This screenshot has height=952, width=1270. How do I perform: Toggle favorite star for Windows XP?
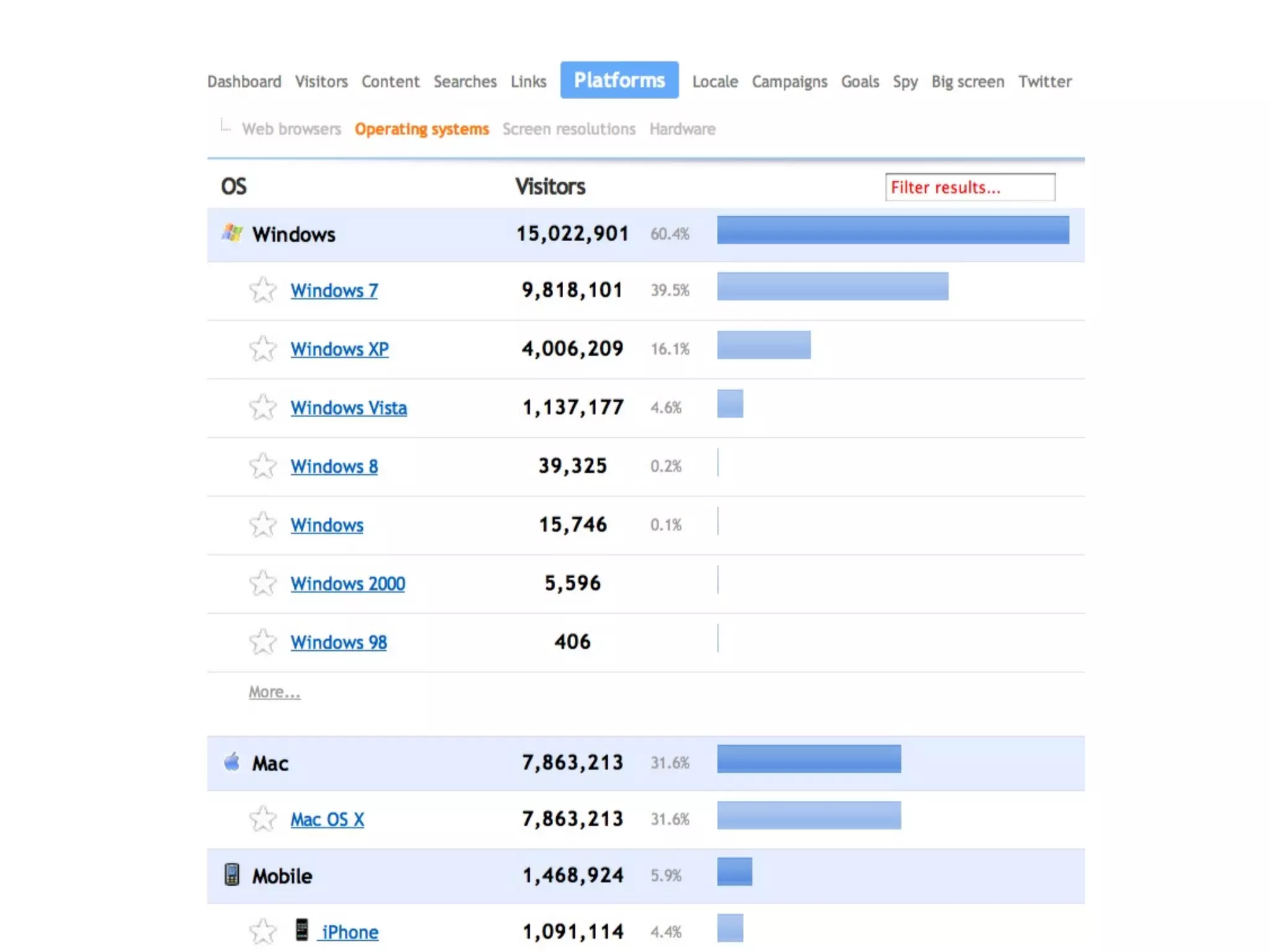[263, 348]
